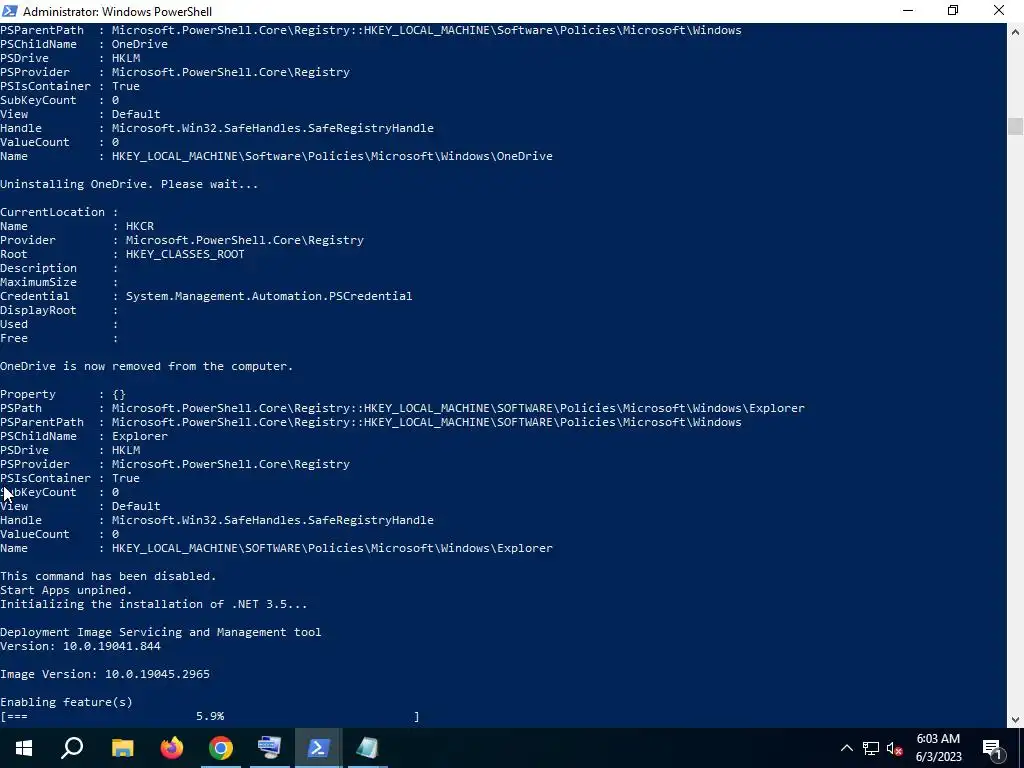Open Firefox from the taskbar
Screen dimensions: 1024x768
172,748
